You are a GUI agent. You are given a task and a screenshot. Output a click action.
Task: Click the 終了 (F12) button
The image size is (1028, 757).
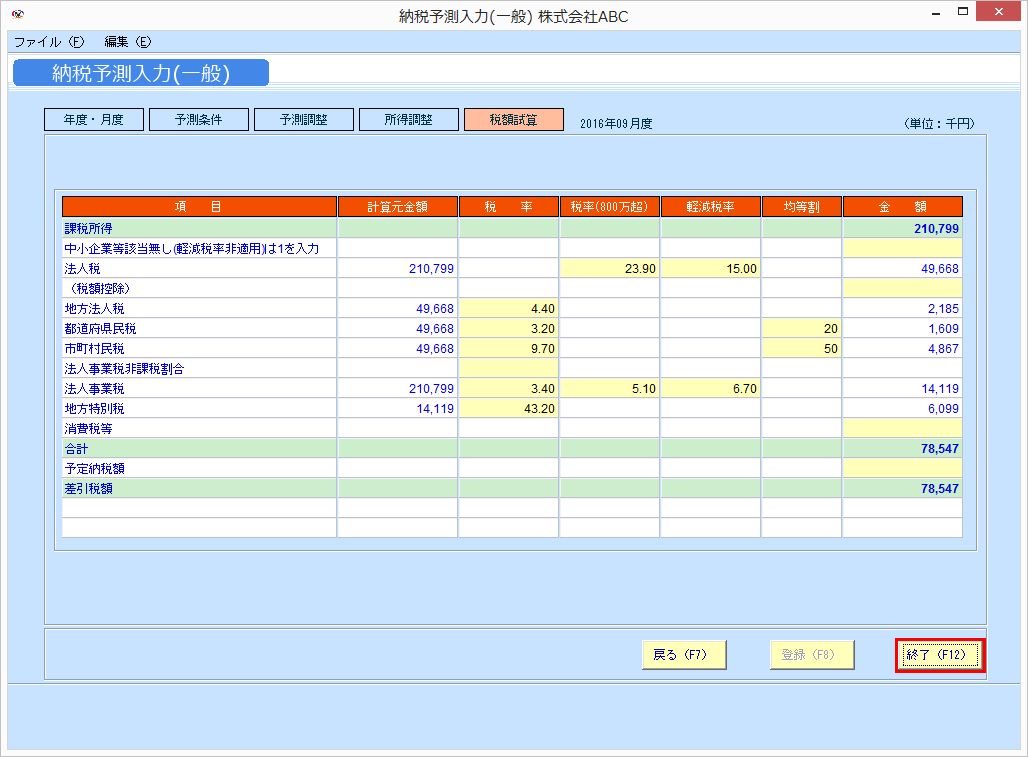[938, 654]
